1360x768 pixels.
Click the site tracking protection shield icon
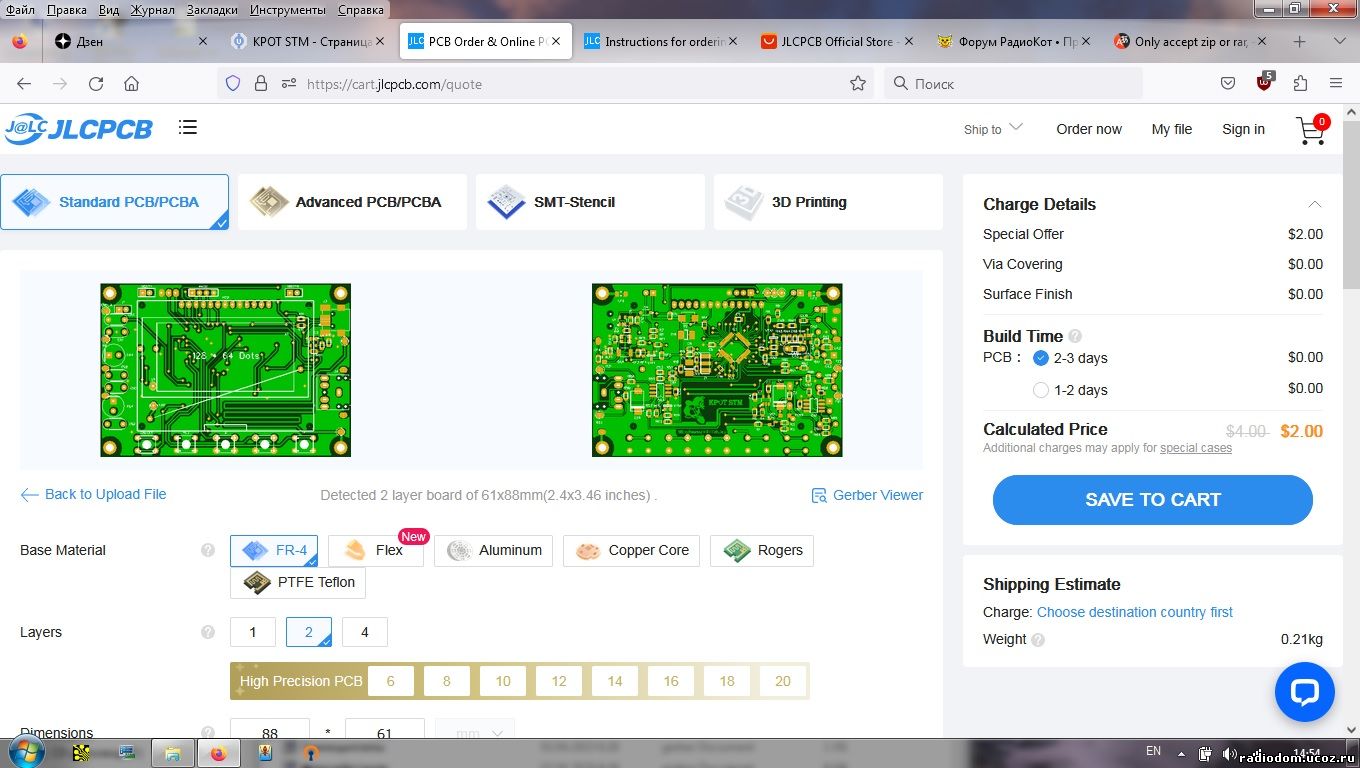233,84
